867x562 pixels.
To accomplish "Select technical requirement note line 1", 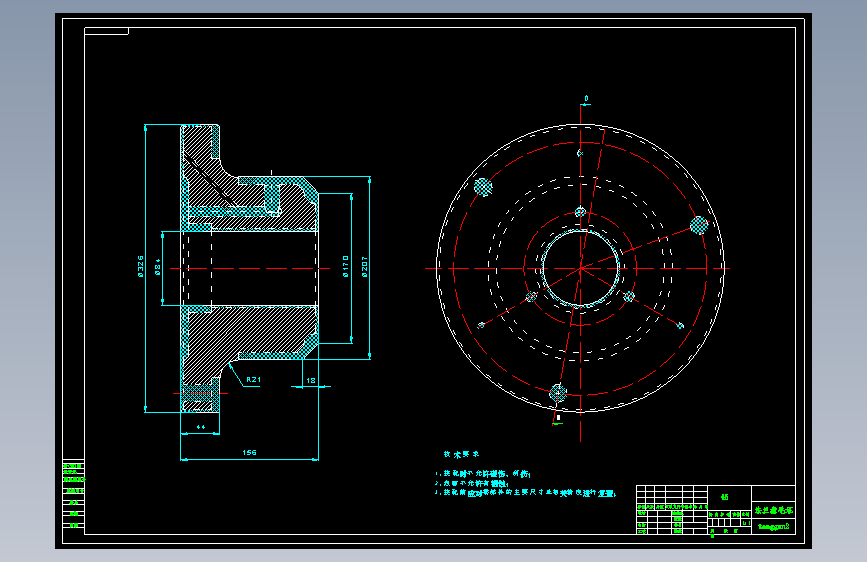I will pos(483,474).
